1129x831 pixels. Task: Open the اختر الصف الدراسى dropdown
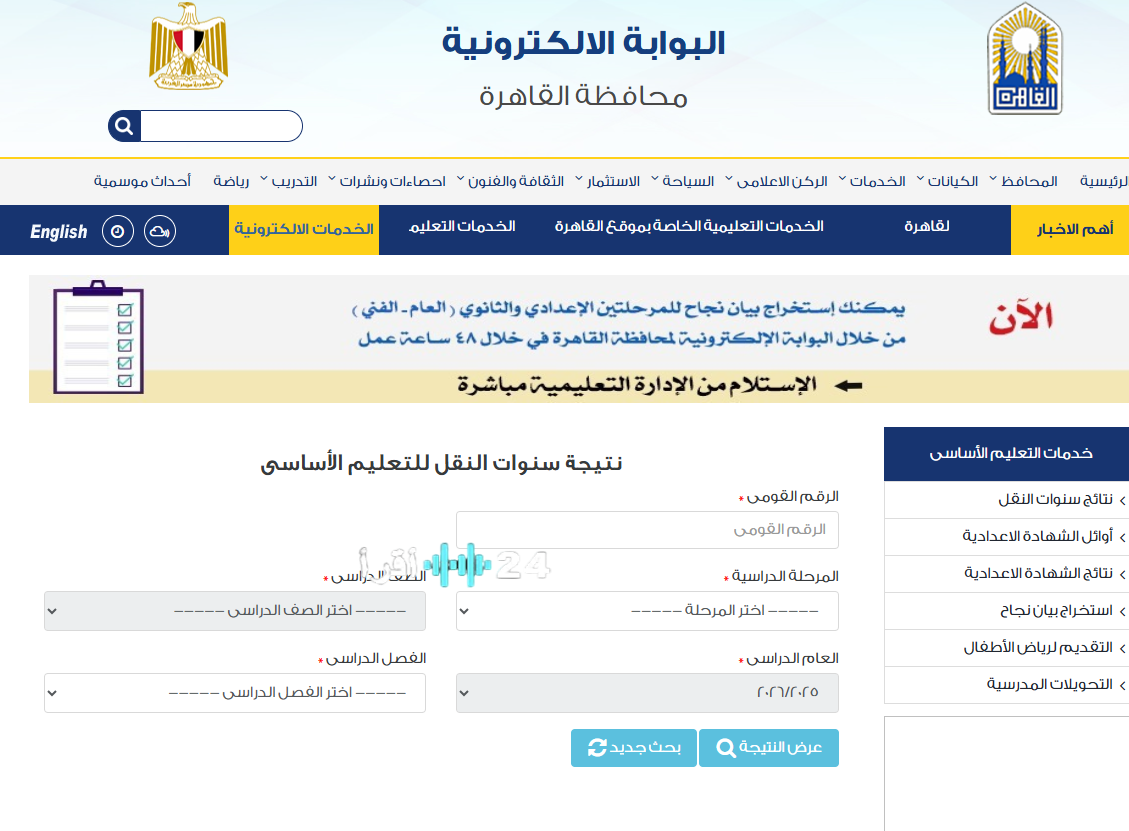(x=234, y=611)
